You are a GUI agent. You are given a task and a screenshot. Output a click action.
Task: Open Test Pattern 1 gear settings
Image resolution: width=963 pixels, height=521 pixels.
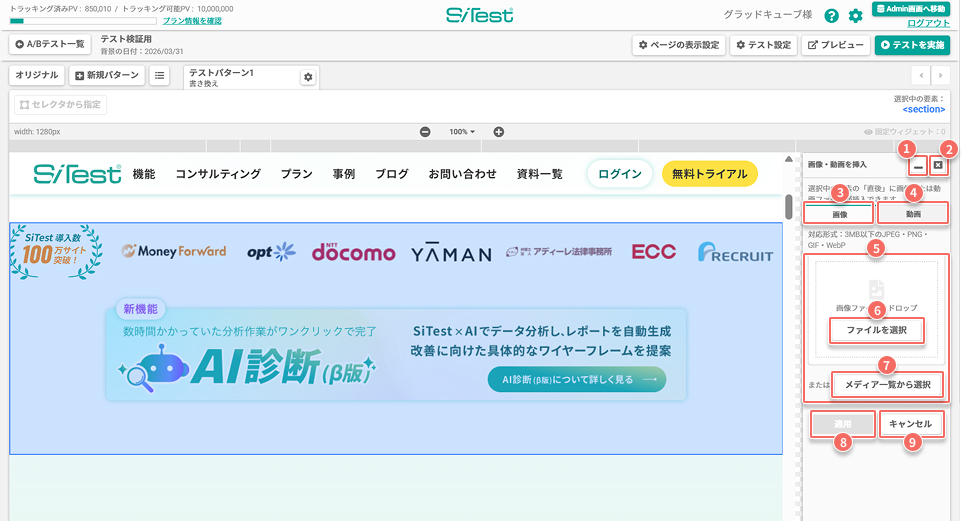coord(308,77)
